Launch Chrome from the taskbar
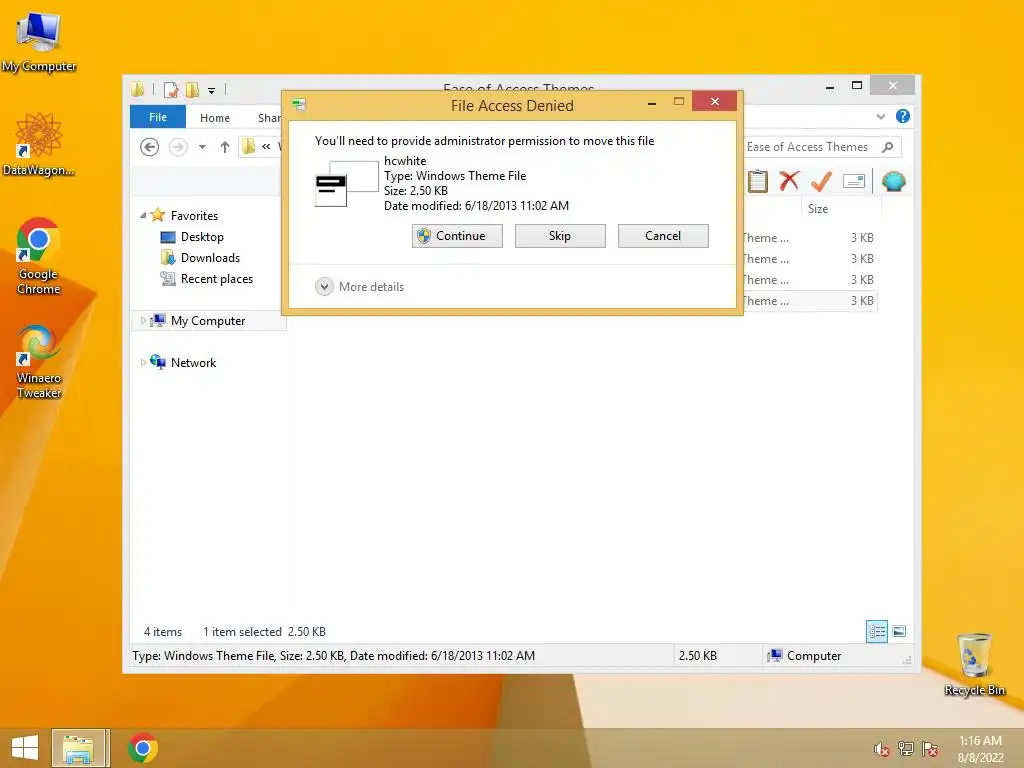The width and height of the screenshot is (1024, 768). (143, 748)
